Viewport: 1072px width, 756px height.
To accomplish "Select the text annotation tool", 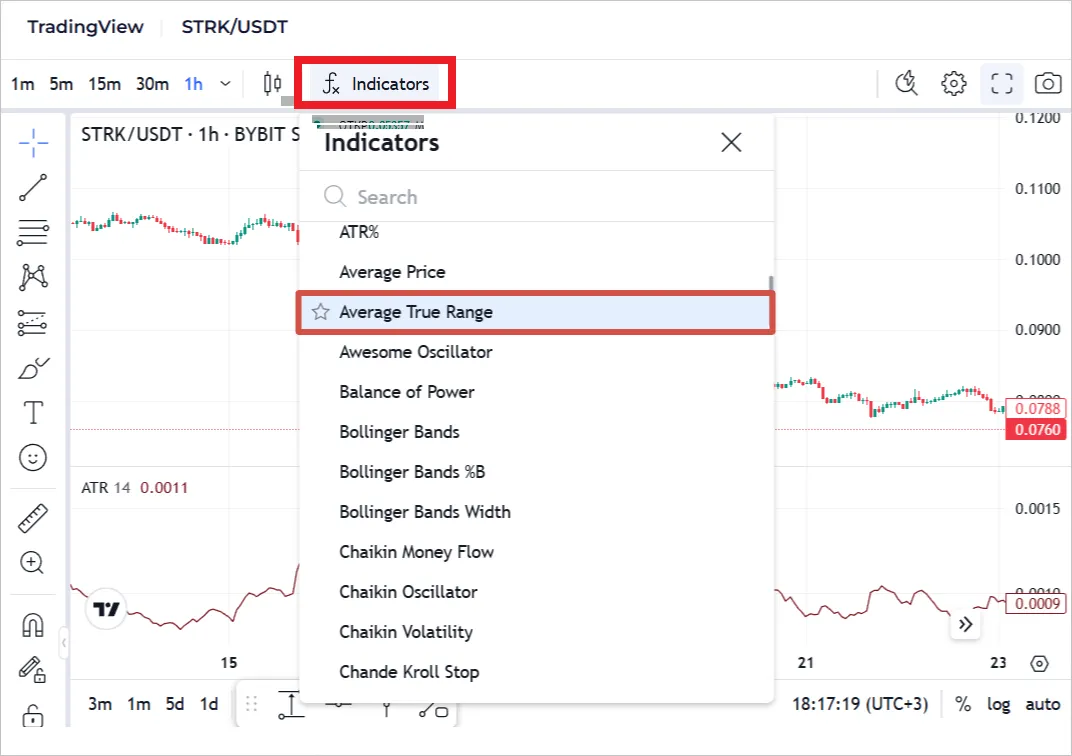I will pyautogui.click(x=33, y=412).
